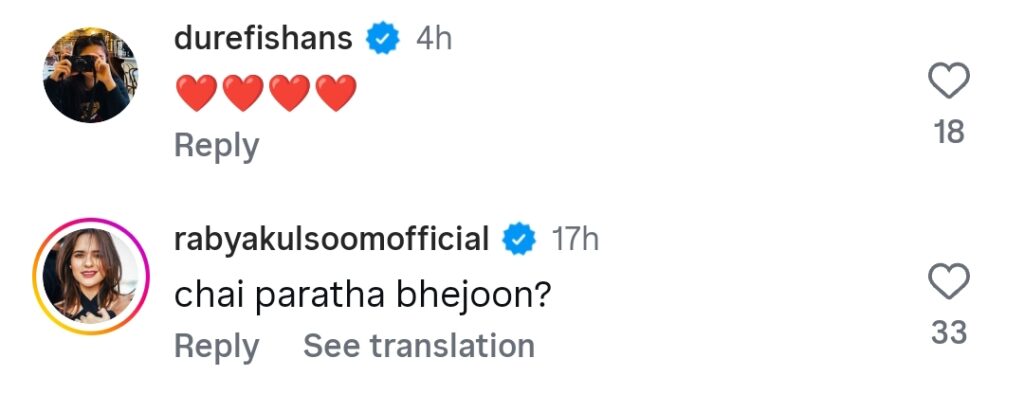Image resolution: width=1024 pixels, height=394 pixels.
Task: Click the 'chai paratha bhejoon?' comment text
Action: (x=363, y=297)
